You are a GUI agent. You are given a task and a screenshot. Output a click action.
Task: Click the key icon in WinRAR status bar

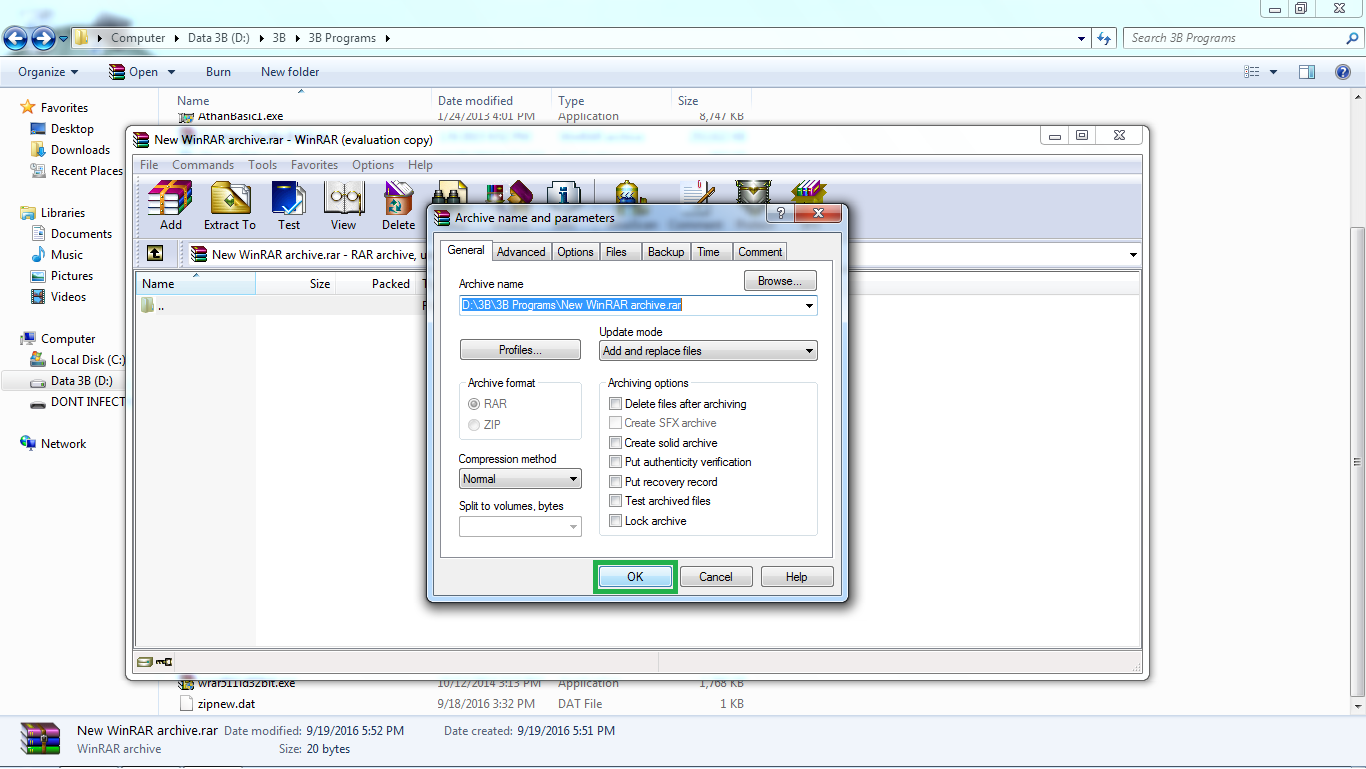[164, 661]
